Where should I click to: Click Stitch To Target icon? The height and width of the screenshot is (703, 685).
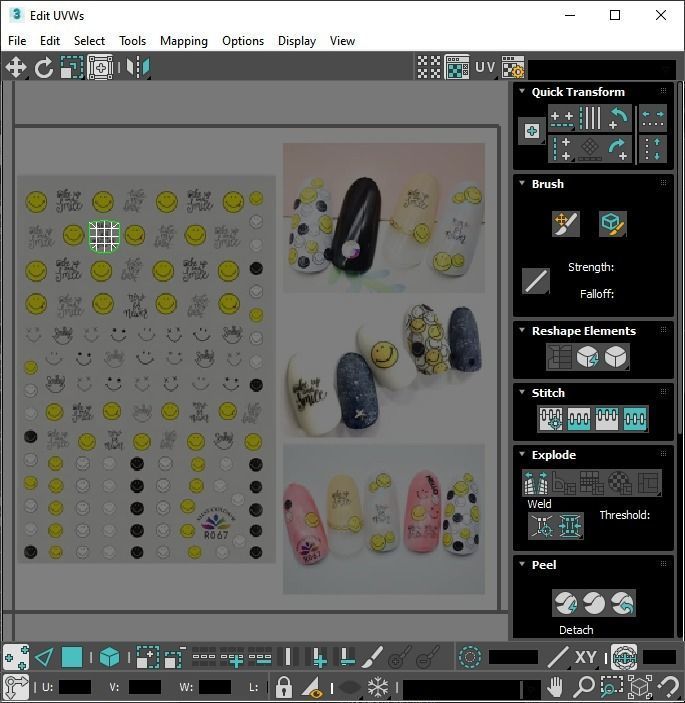pos(551,419)
